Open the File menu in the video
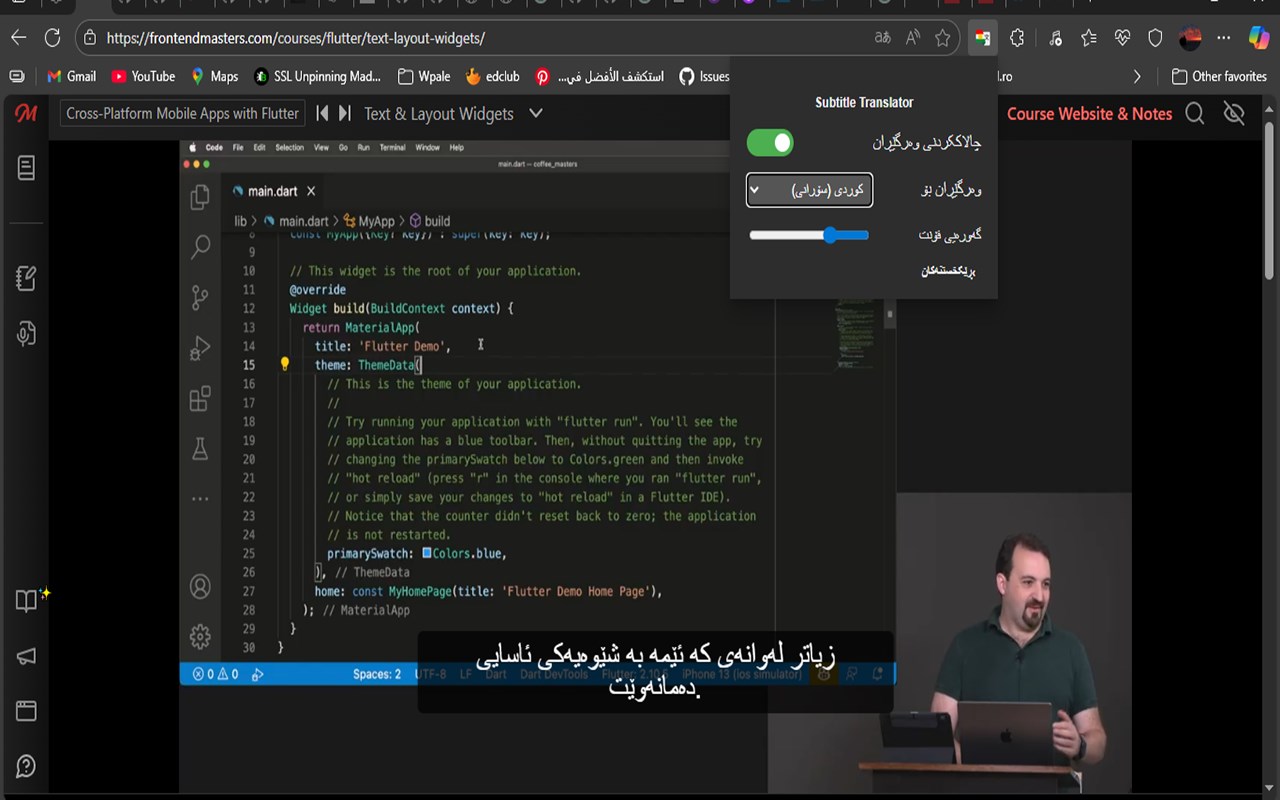The height and width of the screenshot is (800, 1280). (238, 147)
